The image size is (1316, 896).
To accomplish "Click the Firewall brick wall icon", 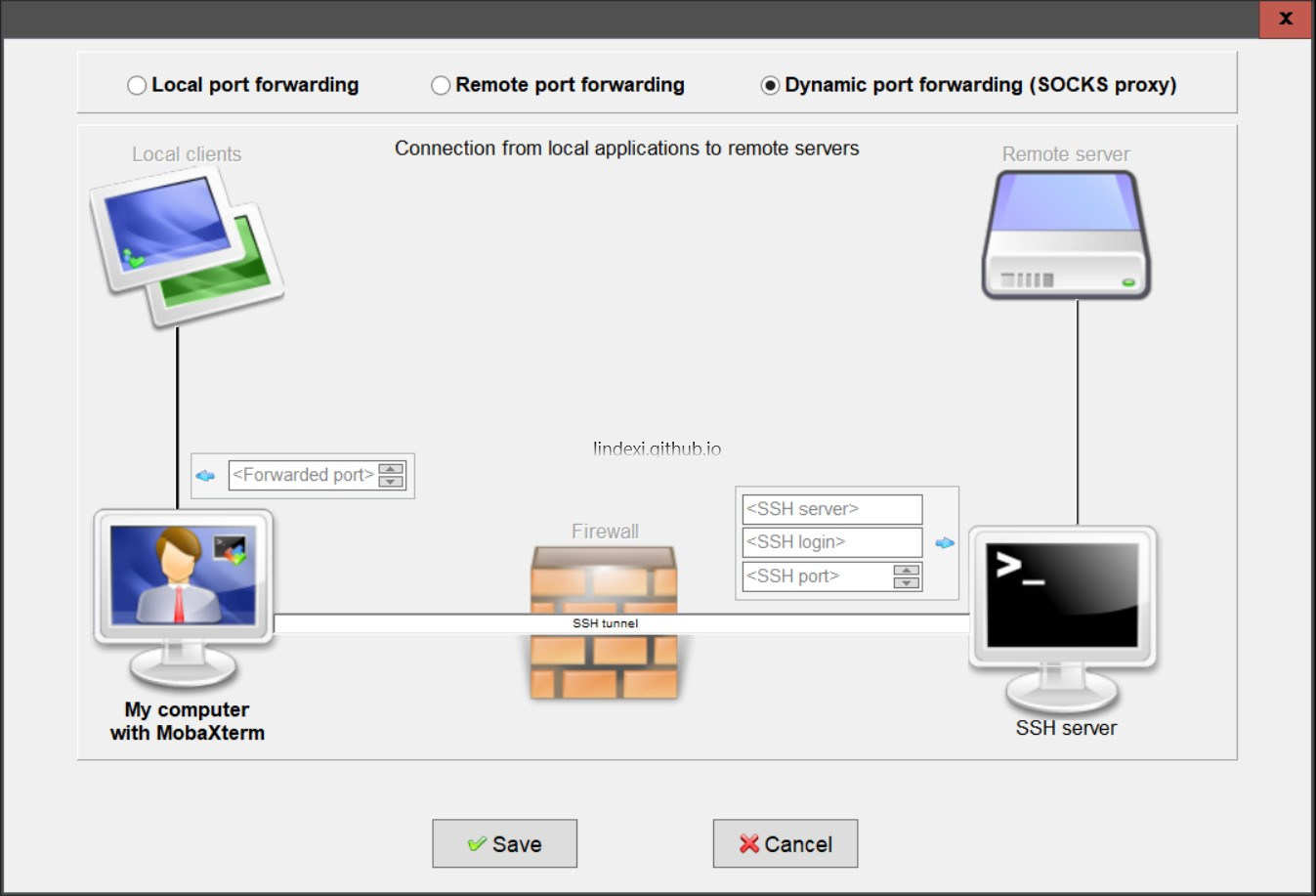I will pos(604,622).
